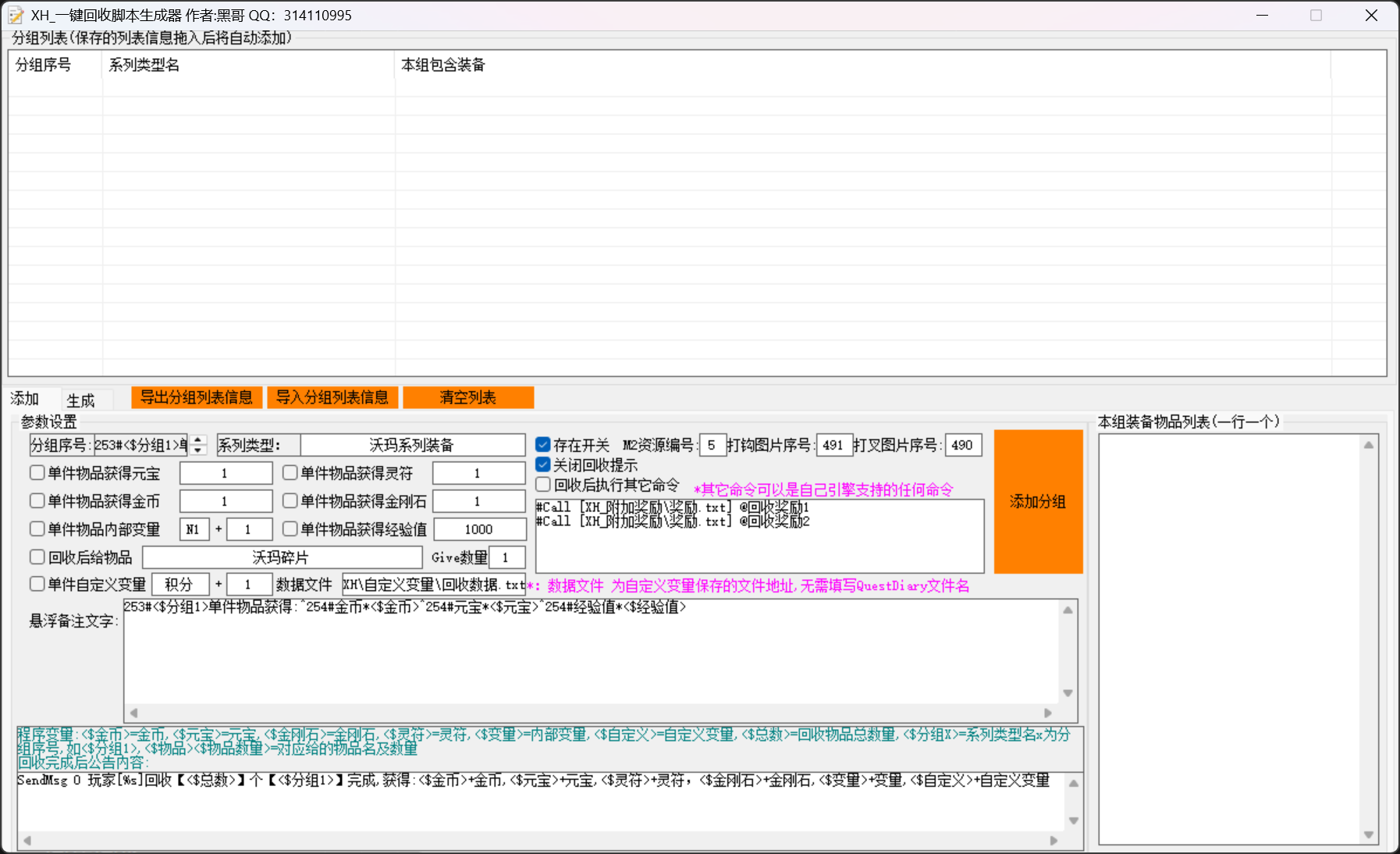This screenshot has height=854, width=1400.
Task: Click scroll-down arrow of 装备物品列表
Action: point(1368,834)
